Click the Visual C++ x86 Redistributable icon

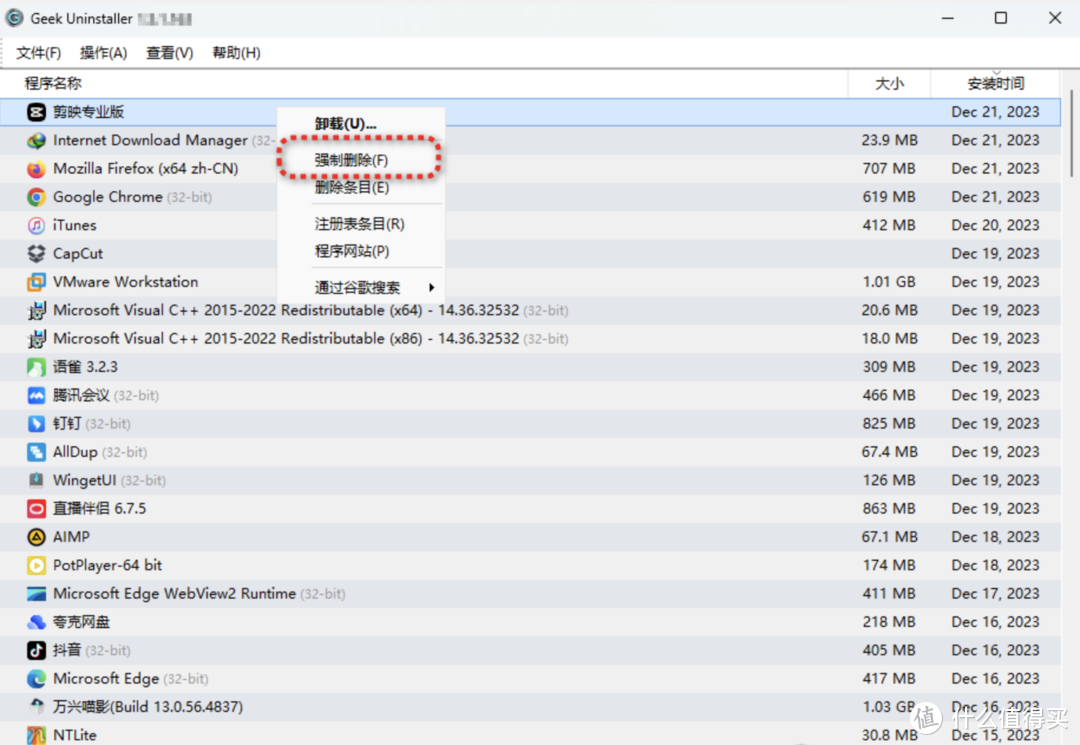(37, 339)
